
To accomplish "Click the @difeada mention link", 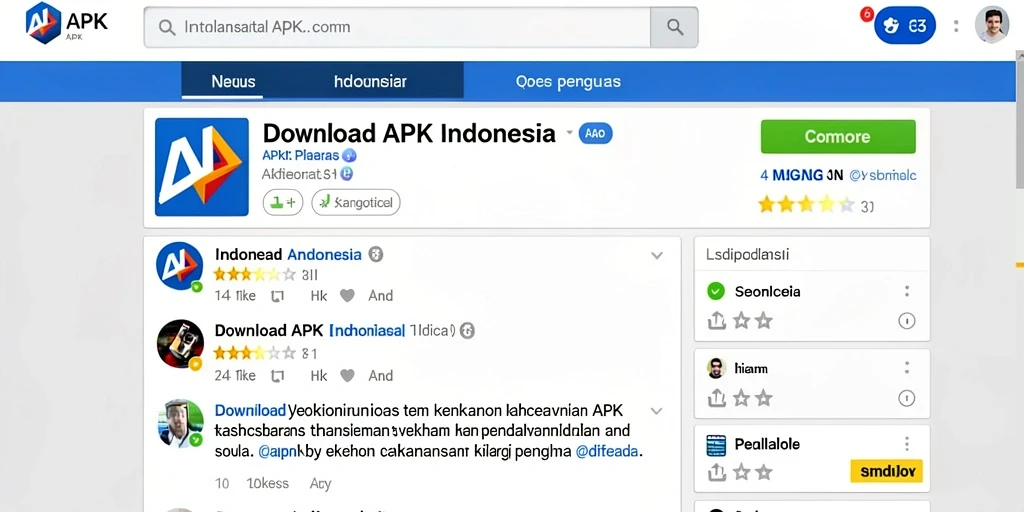I will 609,451.
